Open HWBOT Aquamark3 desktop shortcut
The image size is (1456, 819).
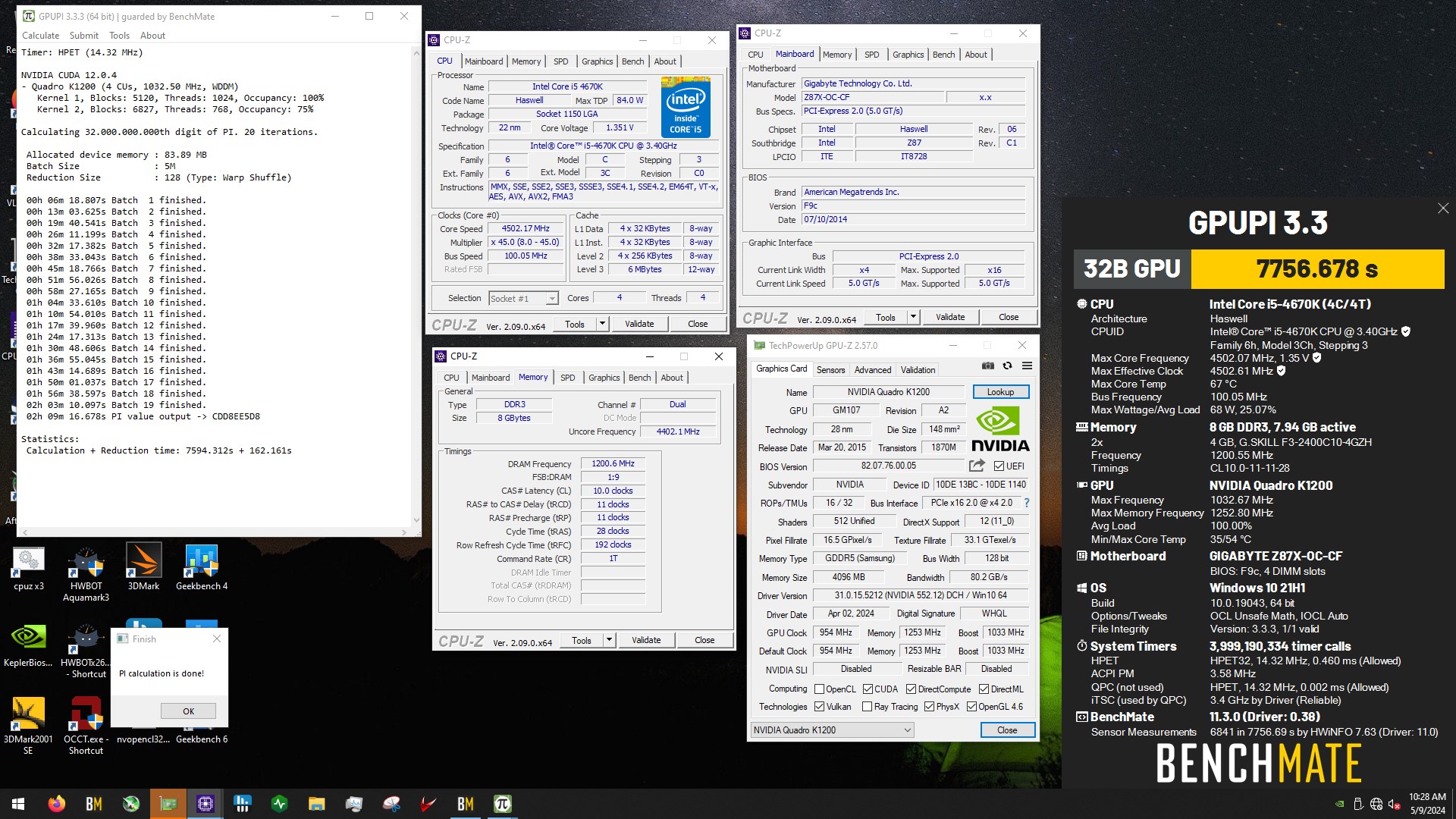pos(86,574)
